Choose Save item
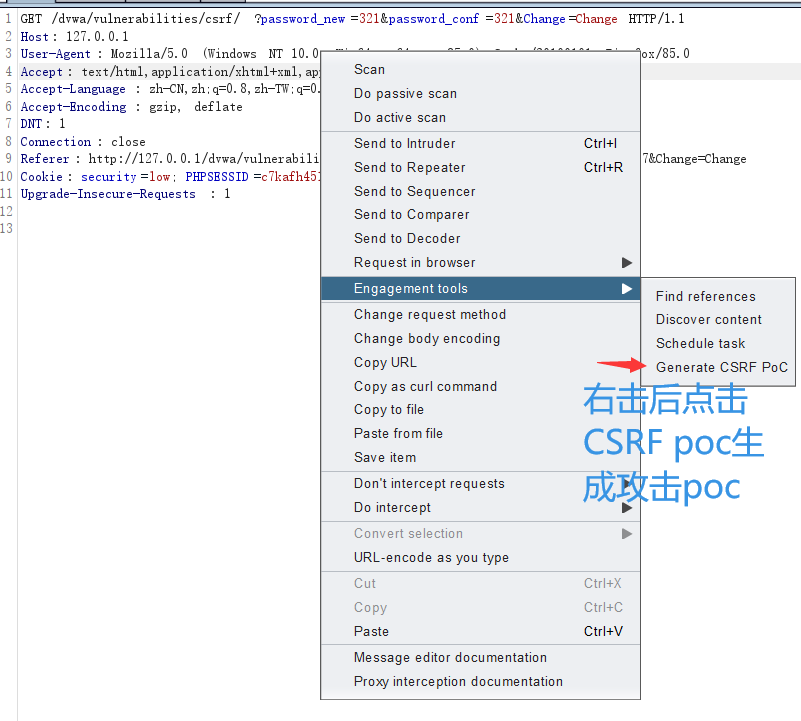This screenshot has height=721, width=801. click(480, 457)
